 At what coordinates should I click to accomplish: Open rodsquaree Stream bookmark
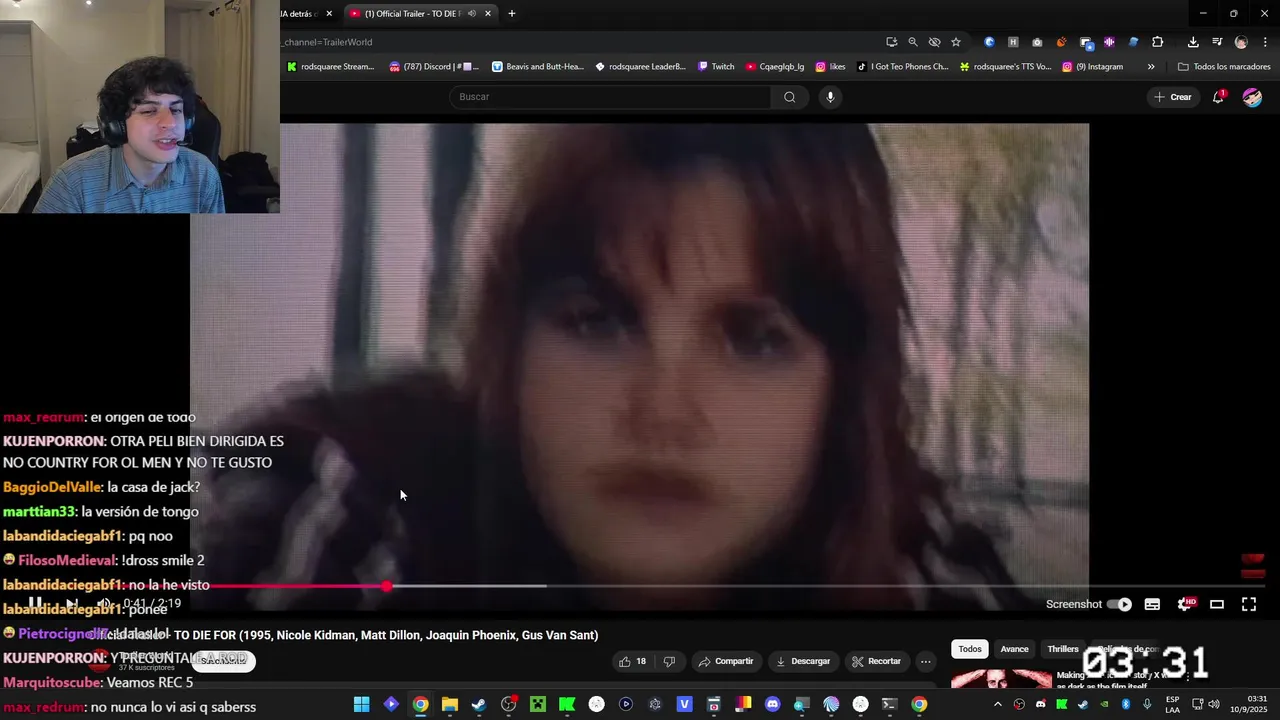coord(330,67)
